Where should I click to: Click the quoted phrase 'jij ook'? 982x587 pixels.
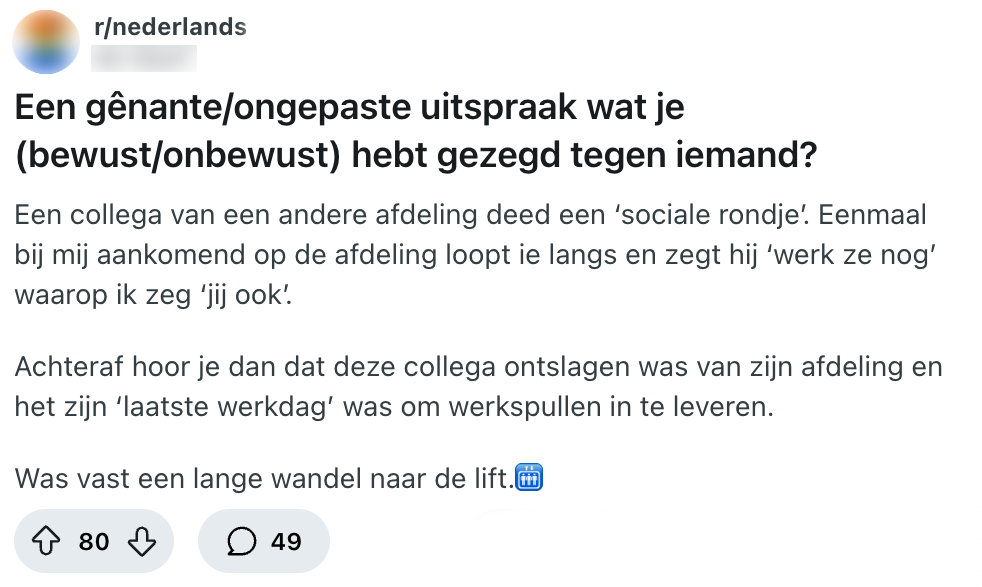pyautogui.click(x=257, y=295)
